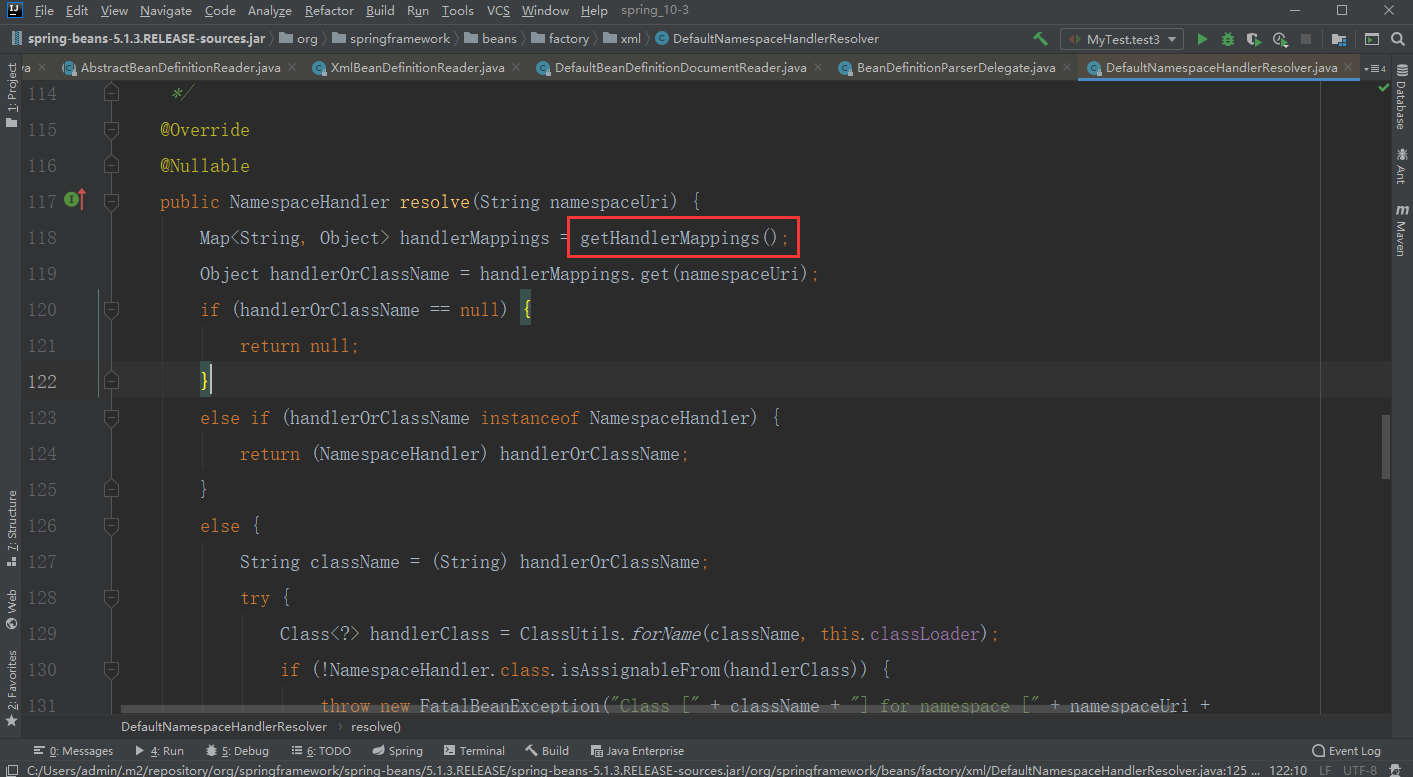This screenshot has width=1413, height=777.
Task: Open the Java Enterprise tool window
Action: click(x=637, y=751)
